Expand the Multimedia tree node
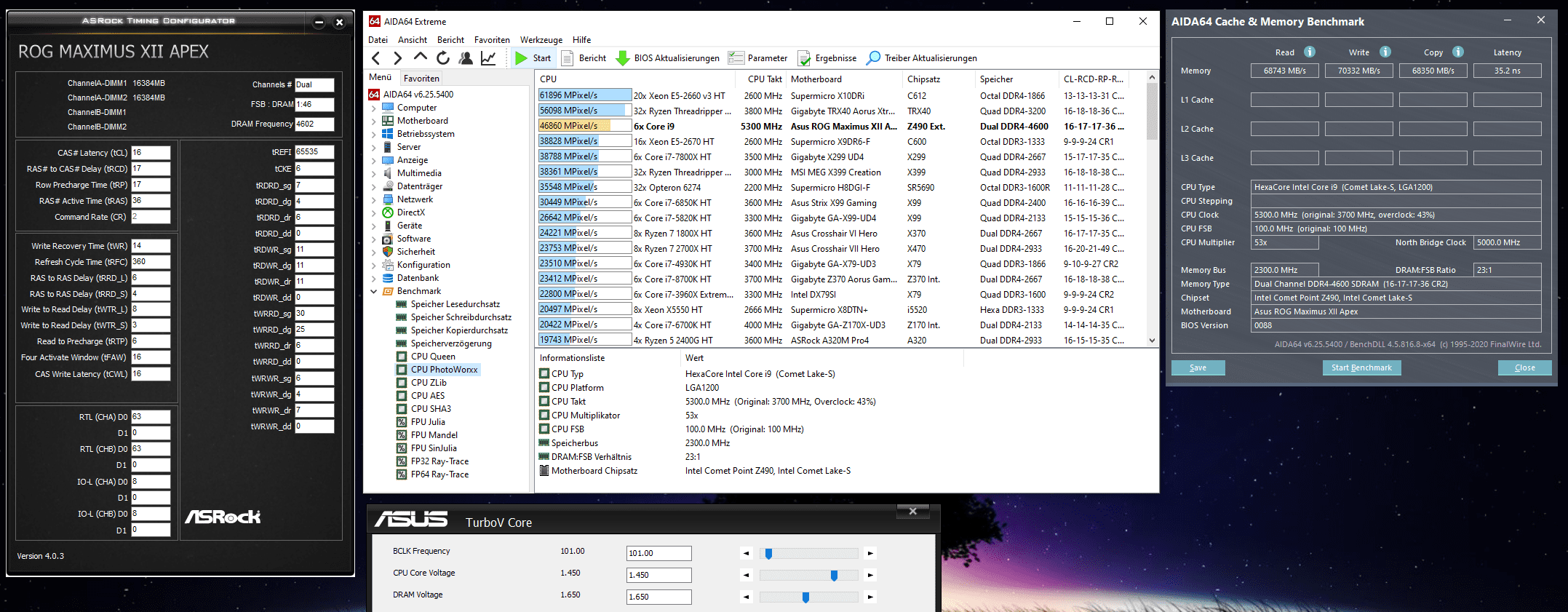Image resolution: width=1568 pixels, height=612 pixels. 374,173
